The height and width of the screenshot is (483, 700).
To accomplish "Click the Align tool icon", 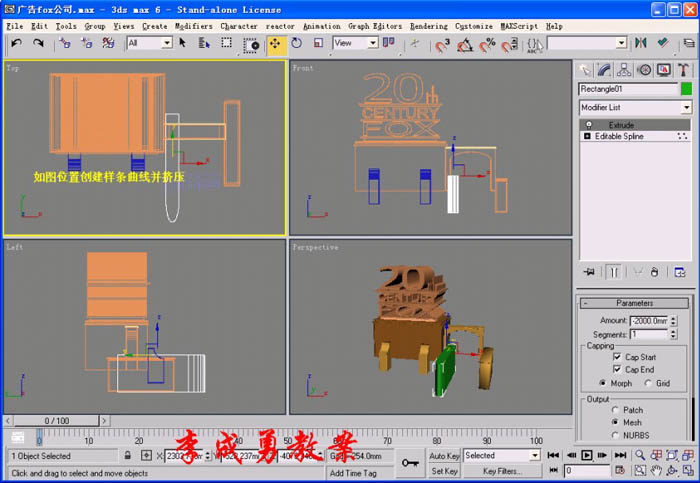I will tap(662, 43).
